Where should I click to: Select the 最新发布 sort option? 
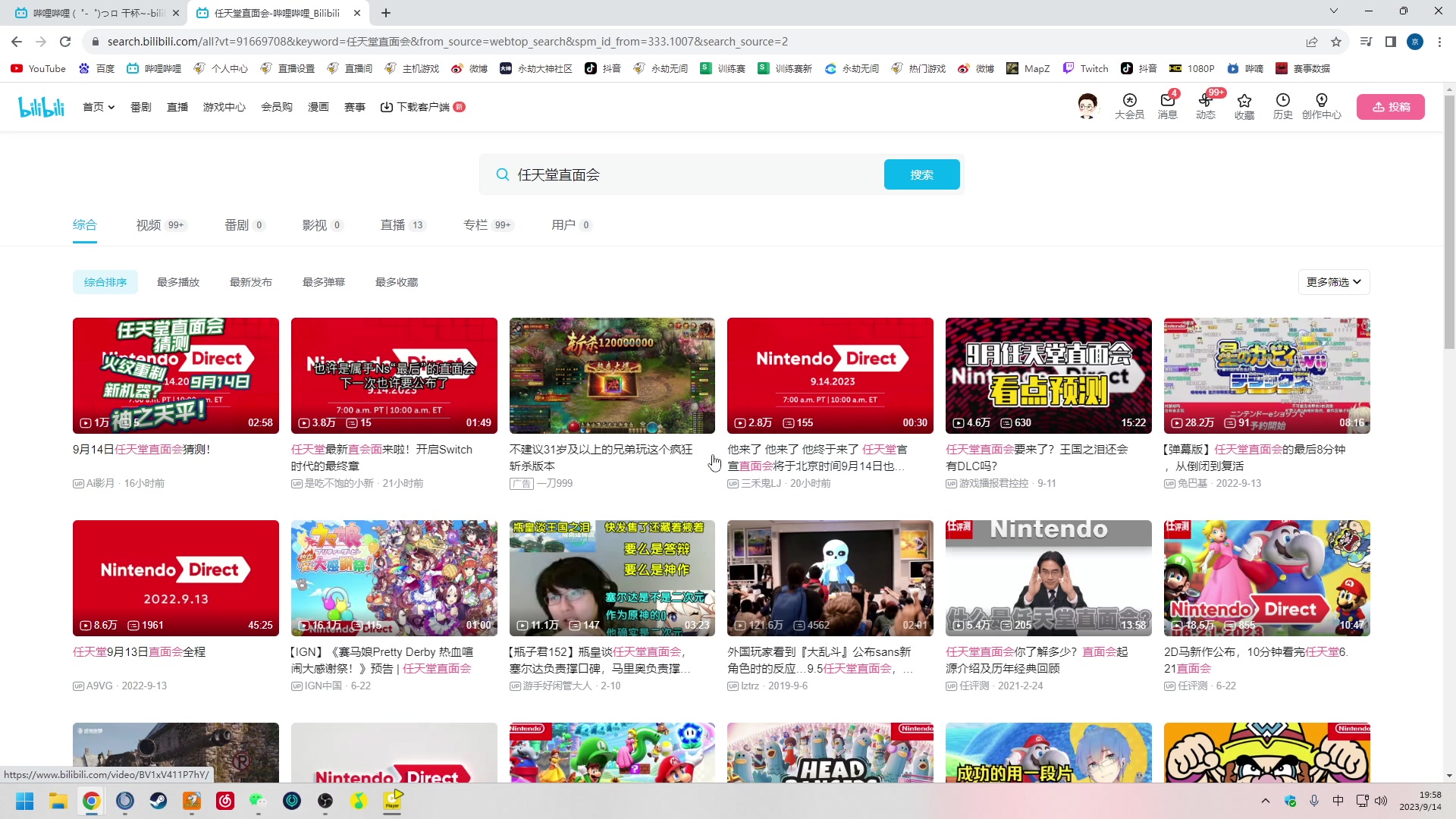click(x=250, y=281)
